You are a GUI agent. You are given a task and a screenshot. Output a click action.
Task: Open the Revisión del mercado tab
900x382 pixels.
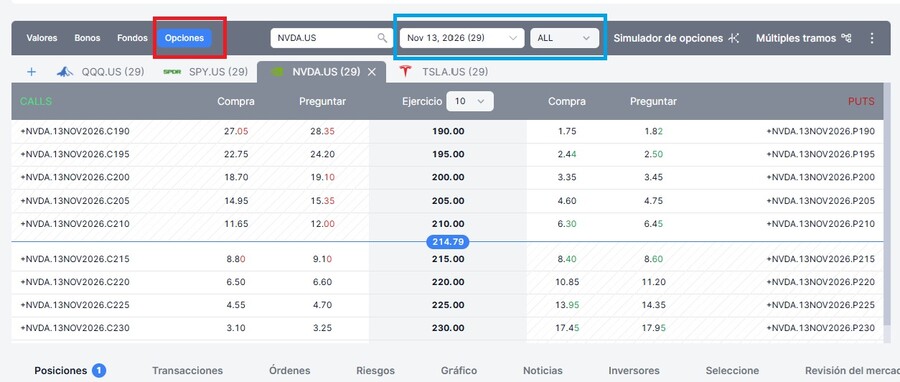tap(852, 371)
